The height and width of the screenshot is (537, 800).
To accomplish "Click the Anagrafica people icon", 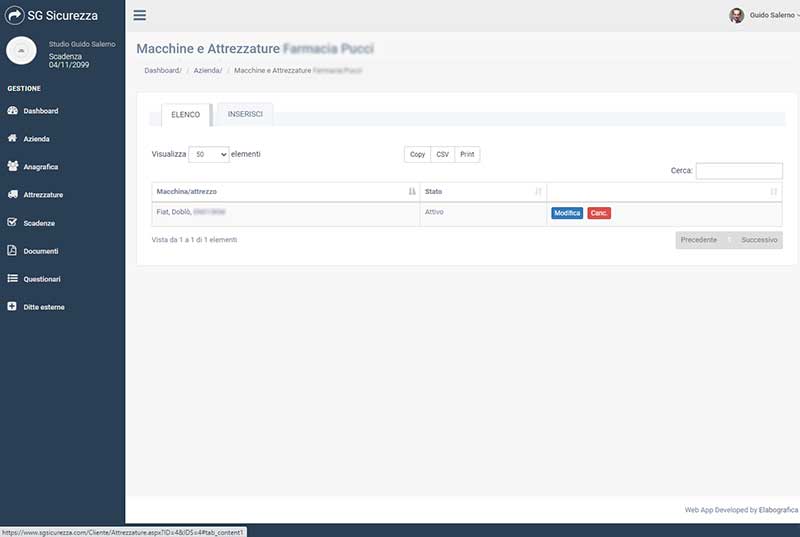I will 13,166.
